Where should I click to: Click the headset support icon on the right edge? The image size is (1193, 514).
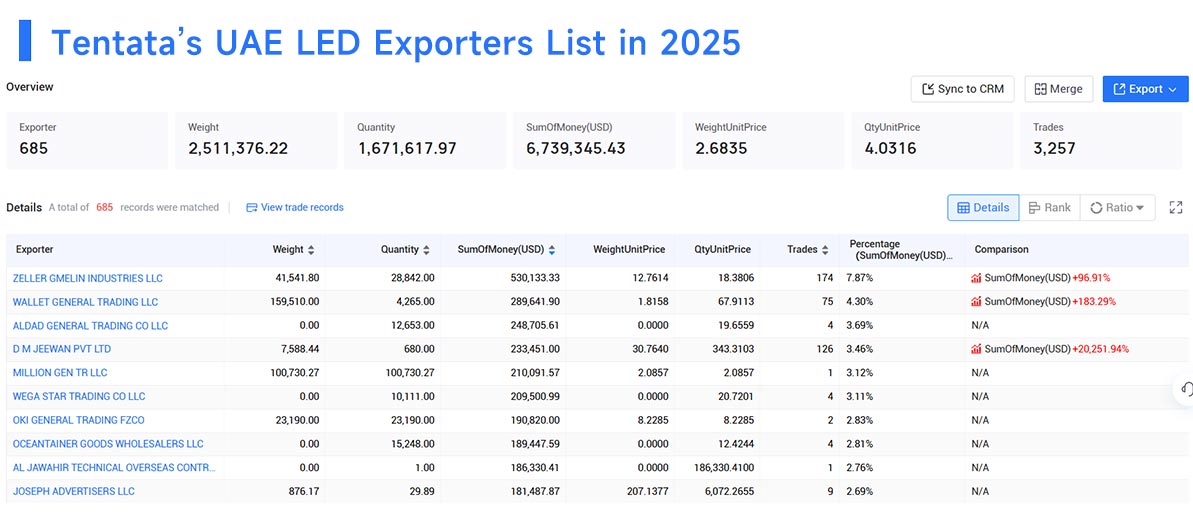point(1185,389)
